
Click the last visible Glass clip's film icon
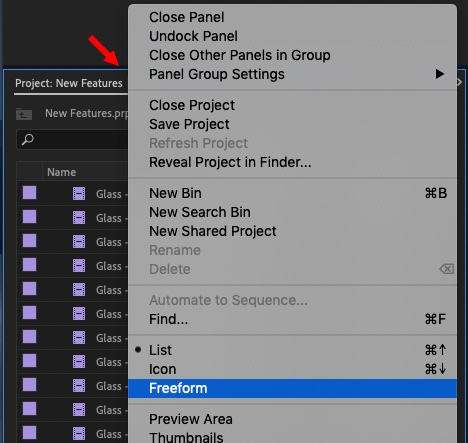[79, 434]
